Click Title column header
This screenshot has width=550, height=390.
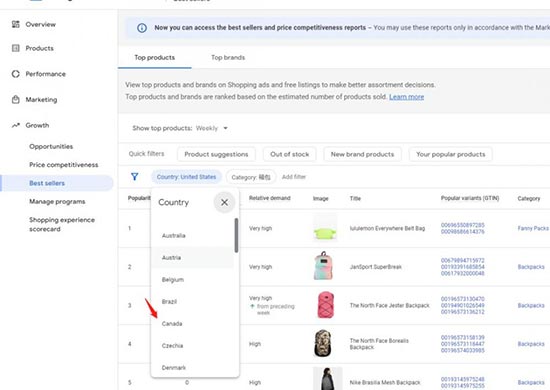pyautogui.click(x=355, y=199)
